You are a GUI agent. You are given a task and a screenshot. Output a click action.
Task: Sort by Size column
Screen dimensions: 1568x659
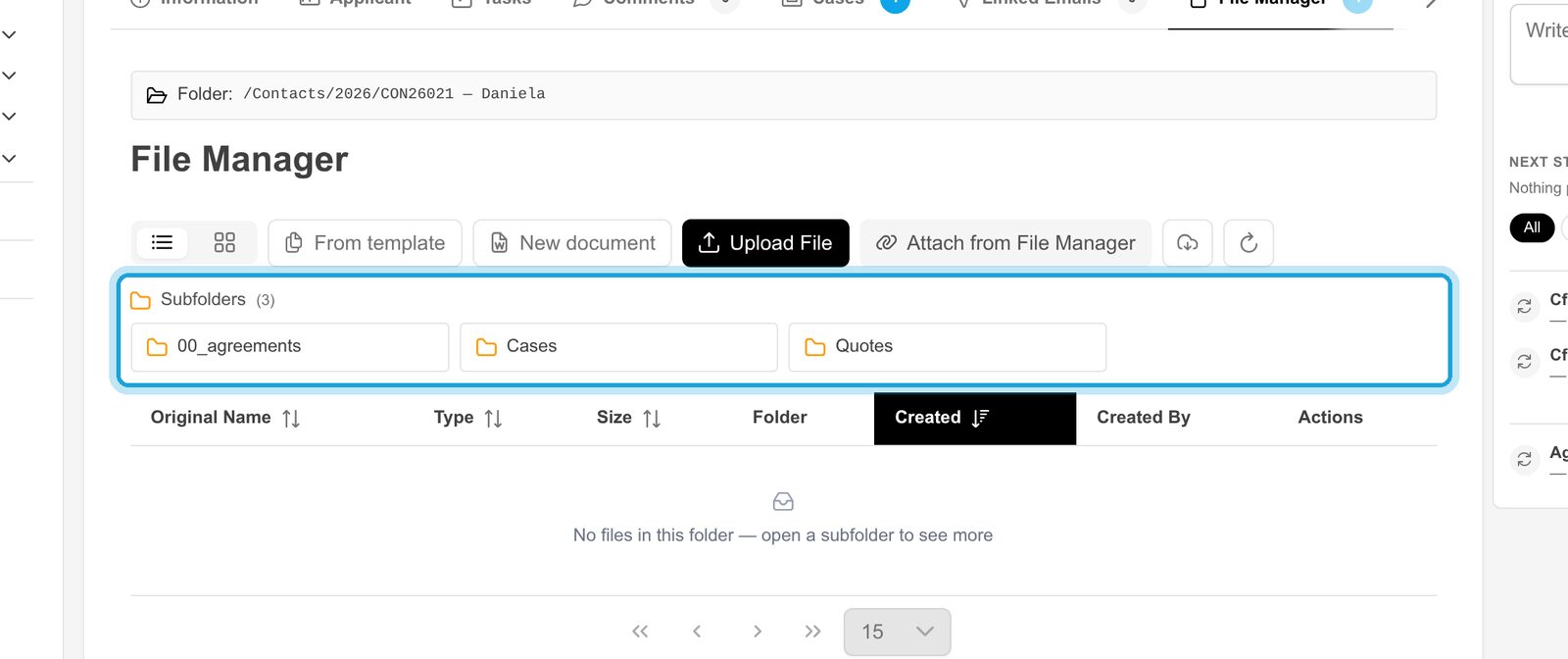(x=628, y=418)
